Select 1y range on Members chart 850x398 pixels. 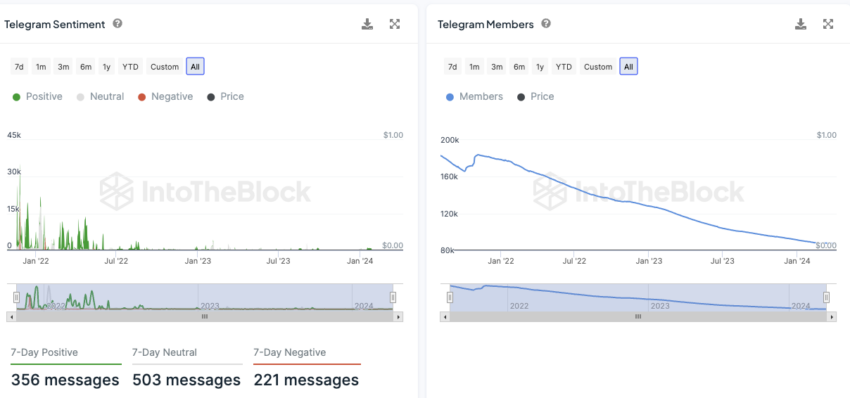540,67
